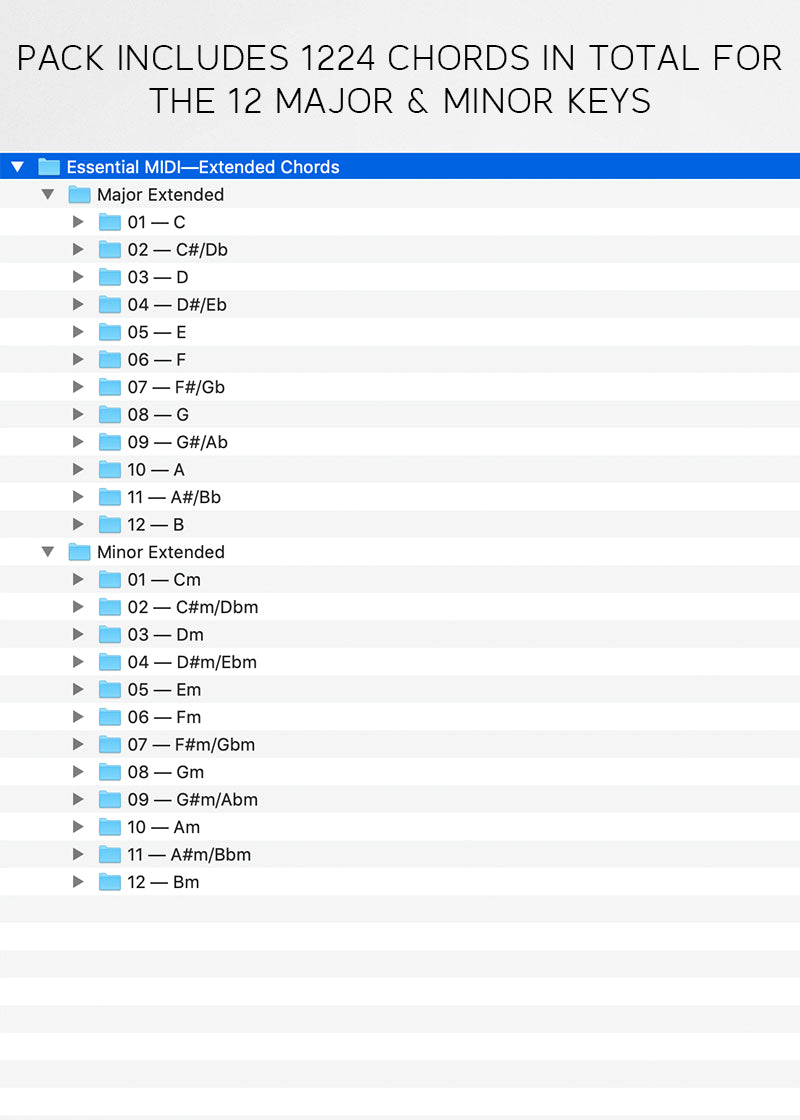Expand the 03 — D folder
The width and height of the screenshot is (800, 1120).
(78, 277)
